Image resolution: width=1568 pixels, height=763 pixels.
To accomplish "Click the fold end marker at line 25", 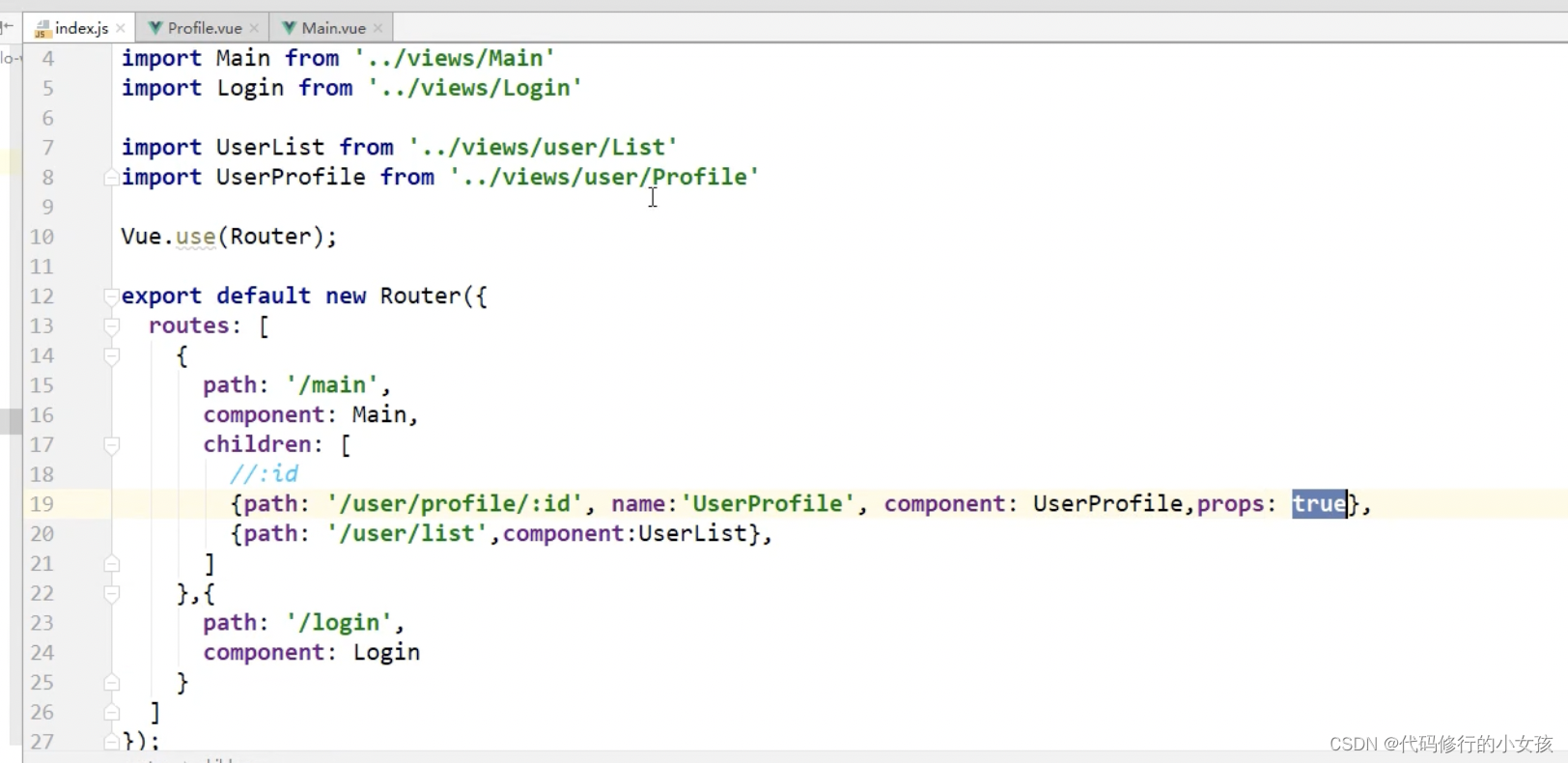I will [112, 682].
